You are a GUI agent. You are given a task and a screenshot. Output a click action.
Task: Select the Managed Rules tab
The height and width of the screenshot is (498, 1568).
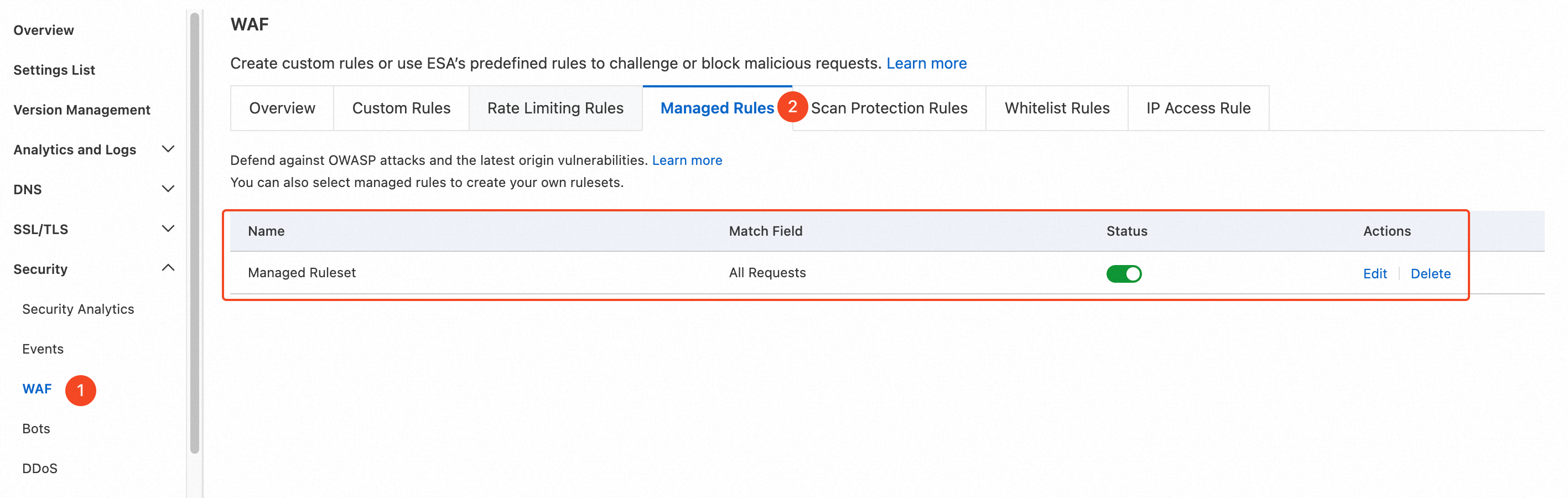(x=717, y=108)
